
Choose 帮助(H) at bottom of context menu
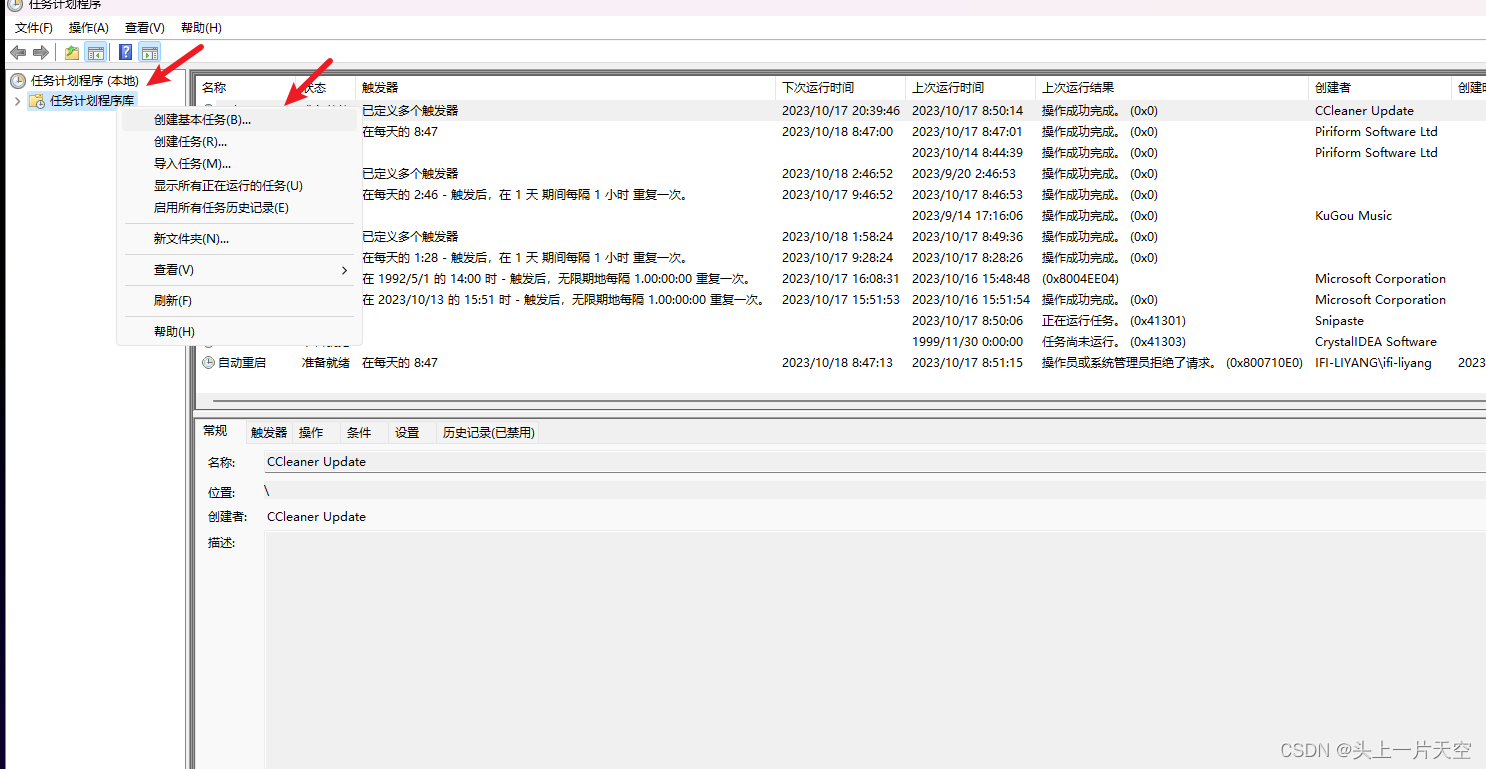pos(238,332)
